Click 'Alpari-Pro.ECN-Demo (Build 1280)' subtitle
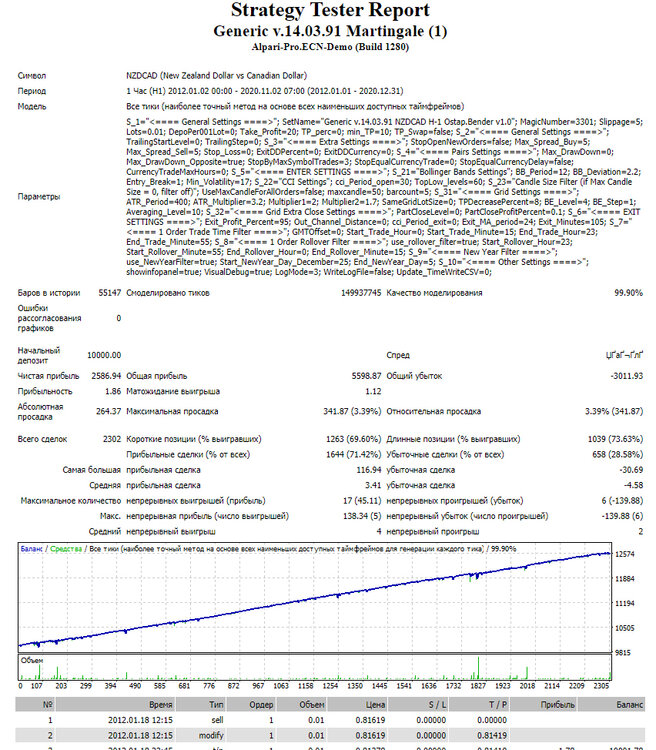Image resolution: width=656 pixels, height=750 pixels. point(330,47)
